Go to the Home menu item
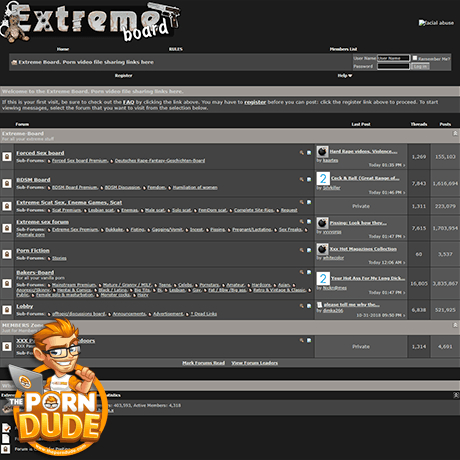460x460 pixels. pos(63,49)
